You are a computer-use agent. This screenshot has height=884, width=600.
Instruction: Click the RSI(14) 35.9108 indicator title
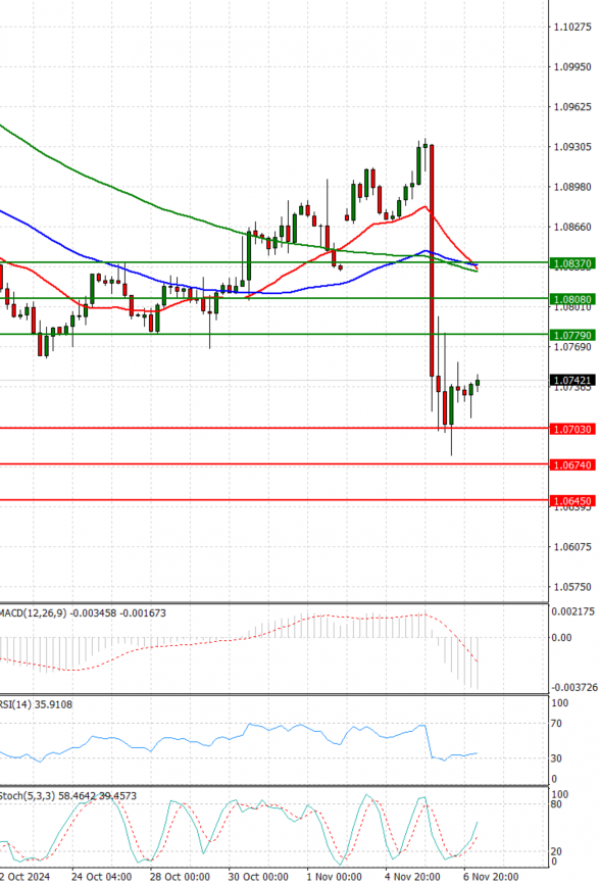(x=36, y=704)
